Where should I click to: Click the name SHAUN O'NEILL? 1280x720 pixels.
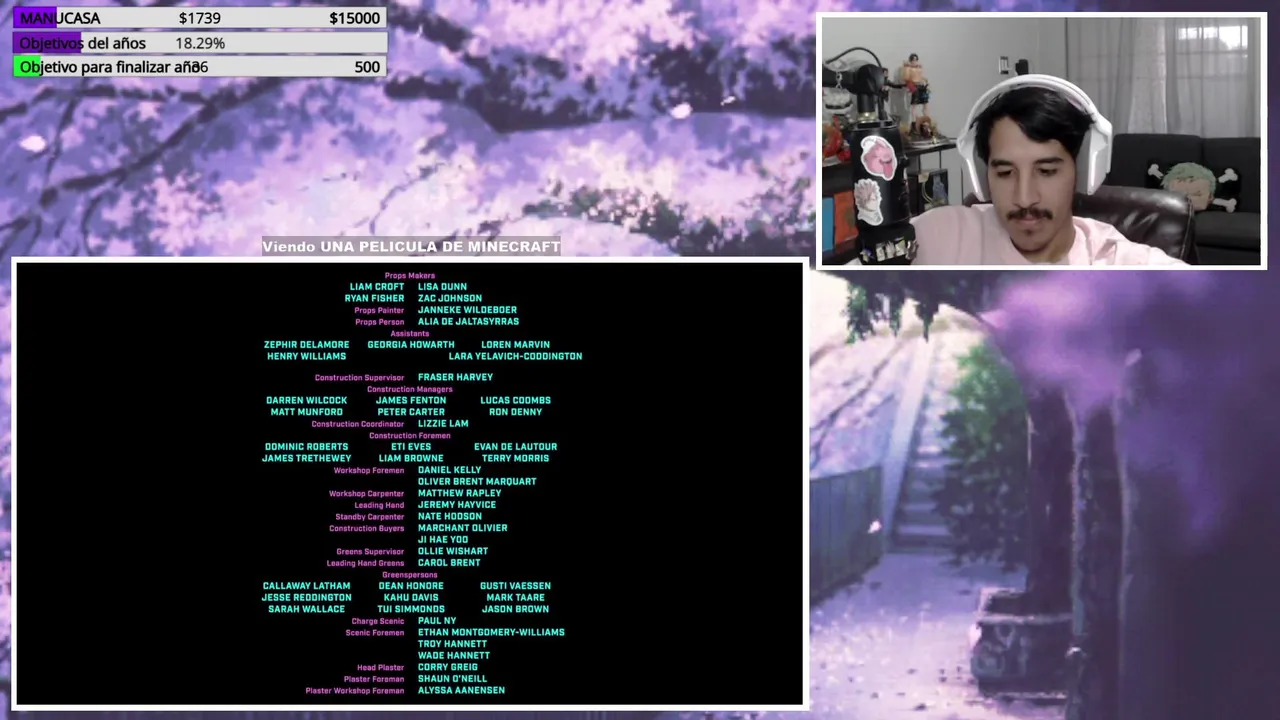point(452,679)
